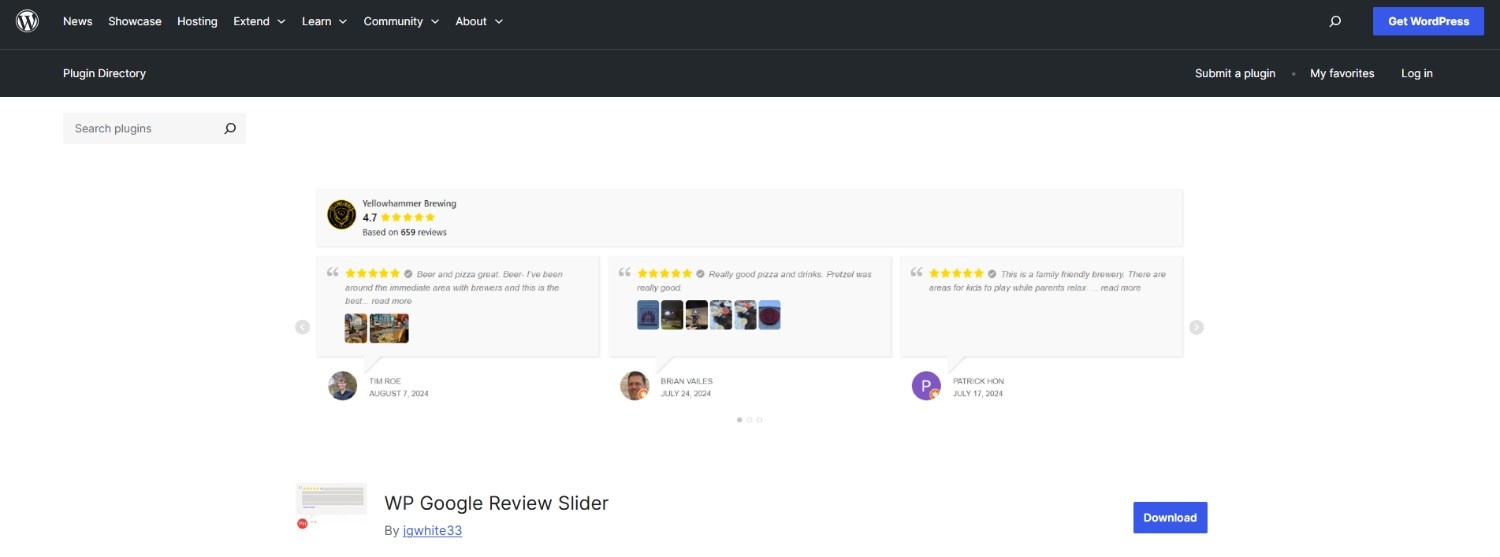Open the Plugin Directory link
Screen dimensions: 1500x557
(x=104, y=73)
